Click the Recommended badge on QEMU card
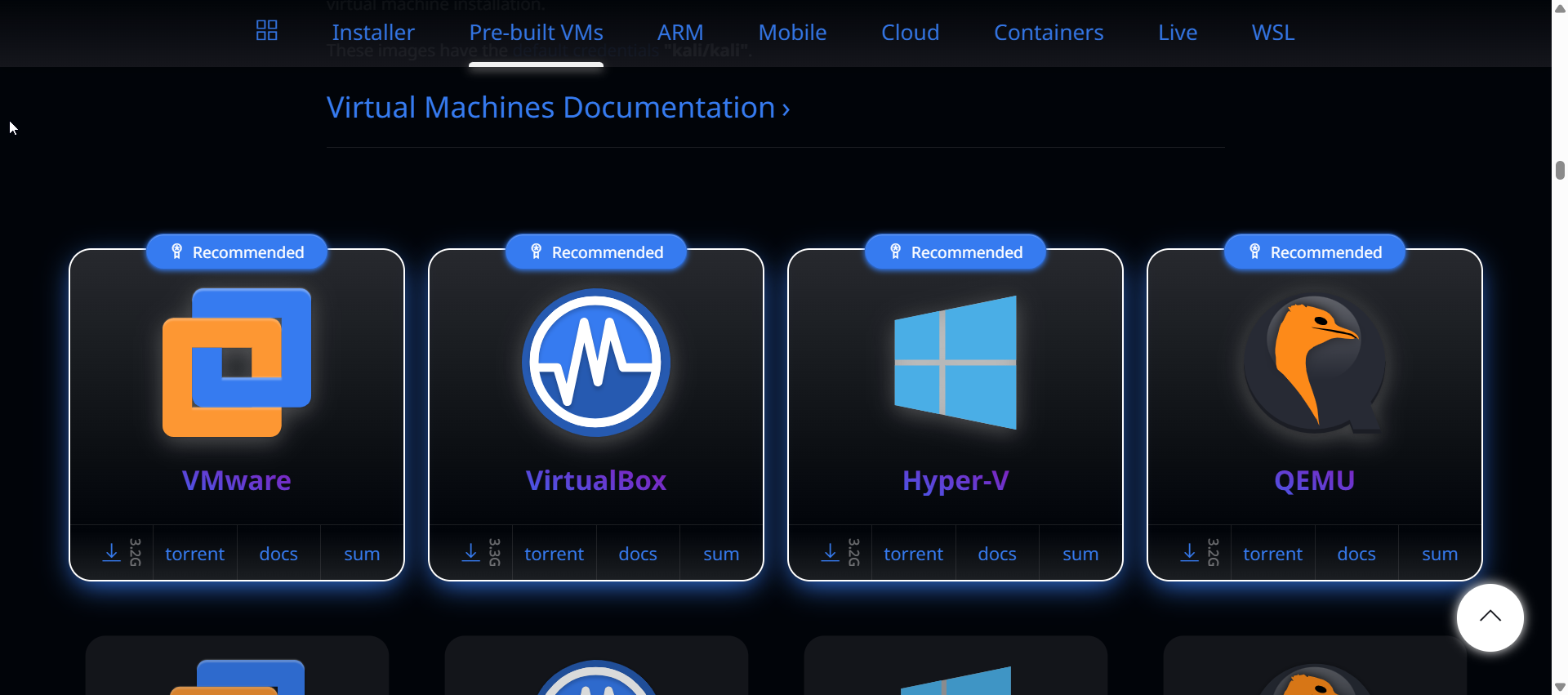The image size is (1568, 695). tap(1315, 252)
